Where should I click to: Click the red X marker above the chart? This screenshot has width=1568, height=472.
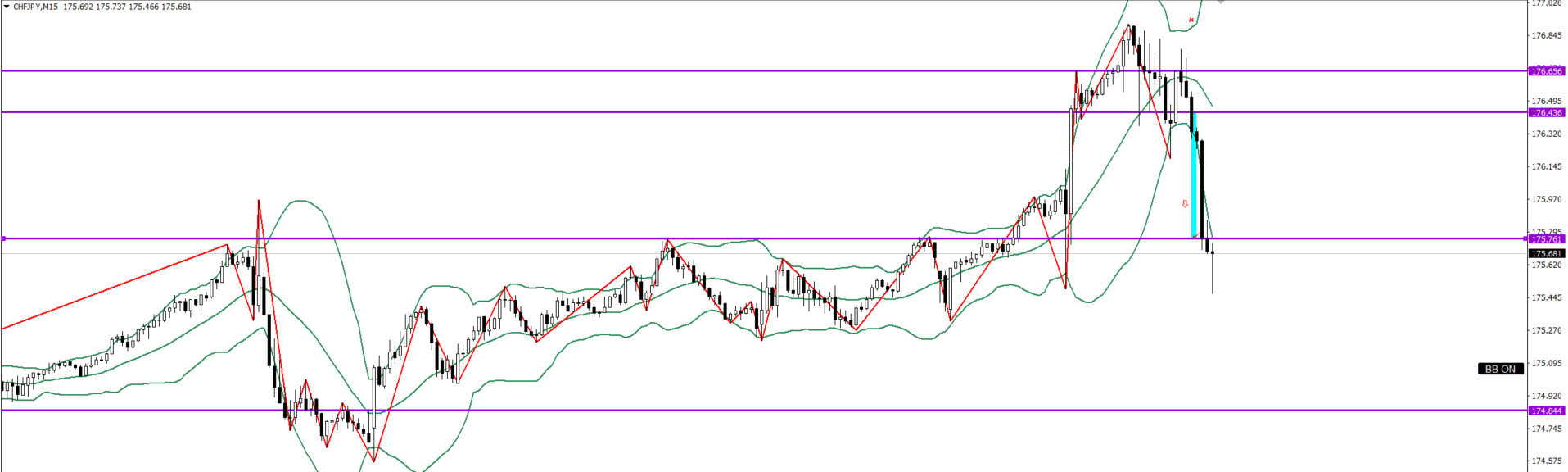tap(1191, 20)
